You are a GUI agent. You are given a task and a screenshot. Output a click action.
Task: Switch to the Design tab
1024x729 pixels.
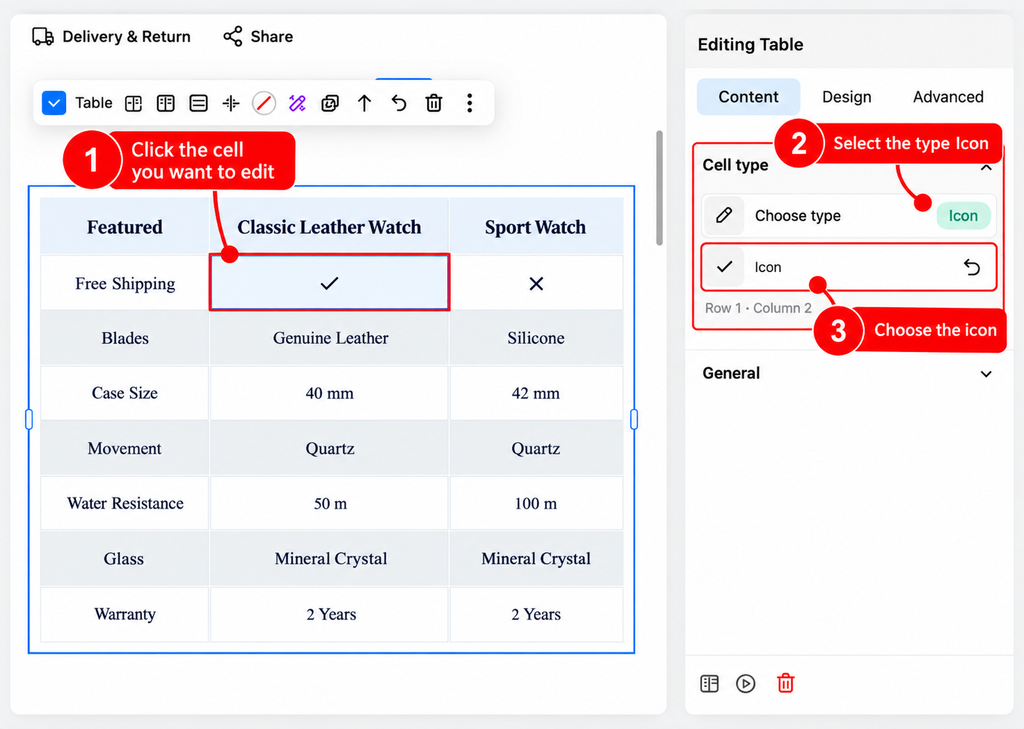click(x=846, y=97)
